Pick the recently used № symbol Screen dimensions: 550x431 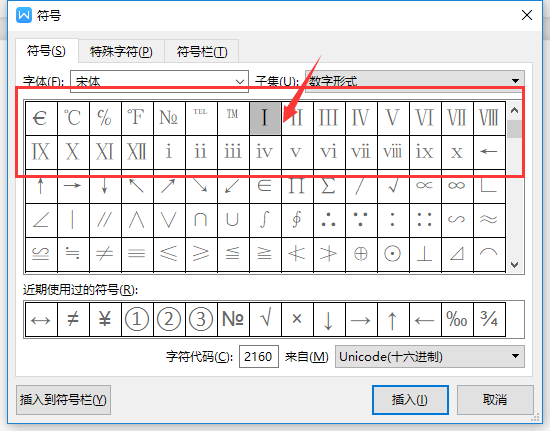[233, 319]
